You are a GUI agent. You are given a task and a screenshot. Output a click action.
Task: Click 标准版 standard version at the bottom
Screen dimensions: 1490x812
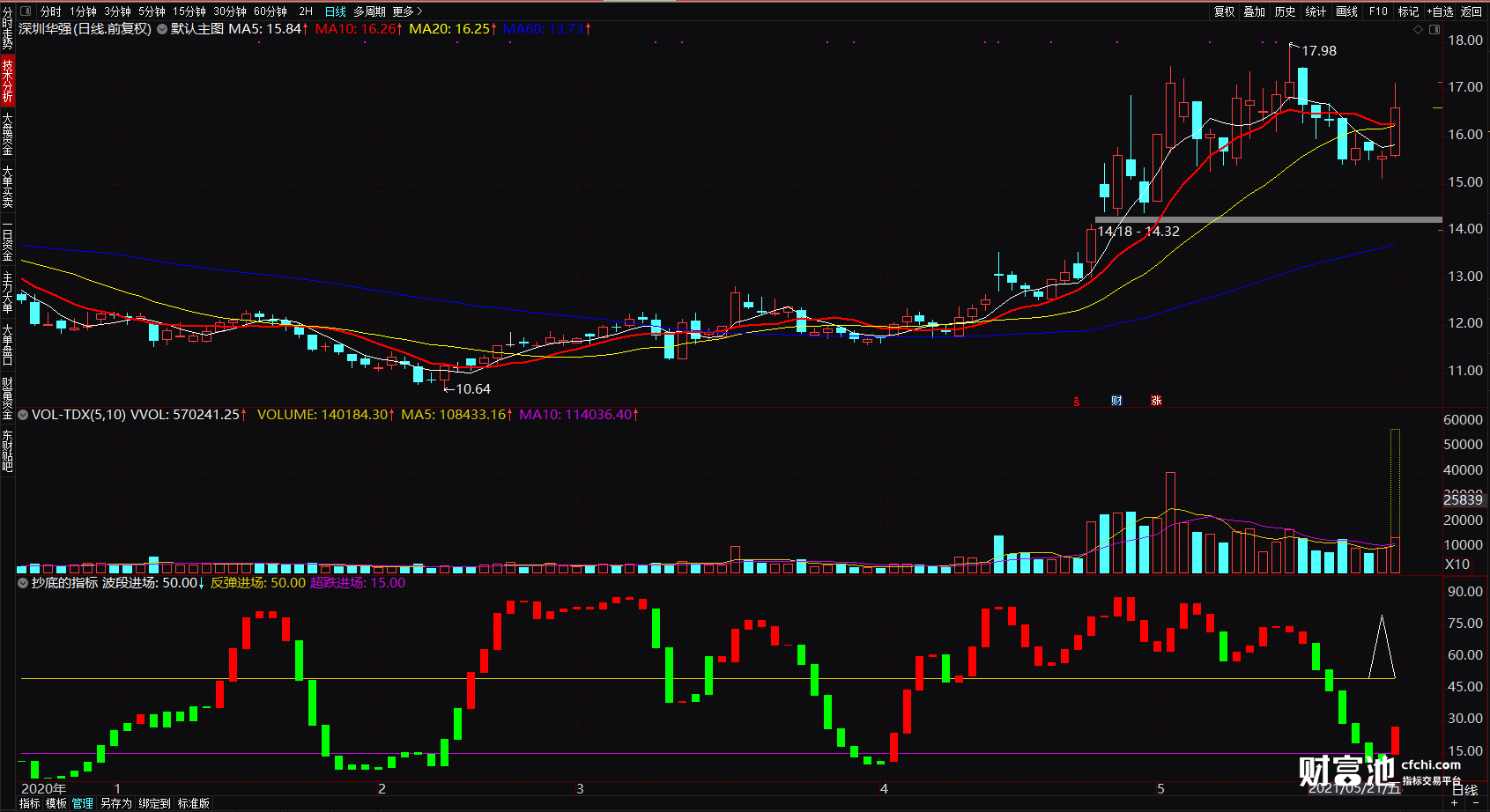tap(194, 803)
